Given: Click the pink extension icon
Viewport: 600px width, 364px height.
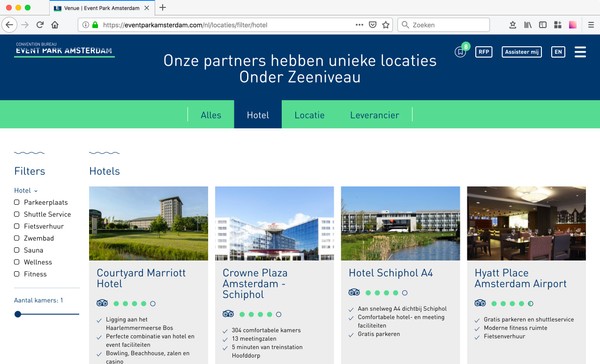Looking at the screenshot, I should pos(572,25).
